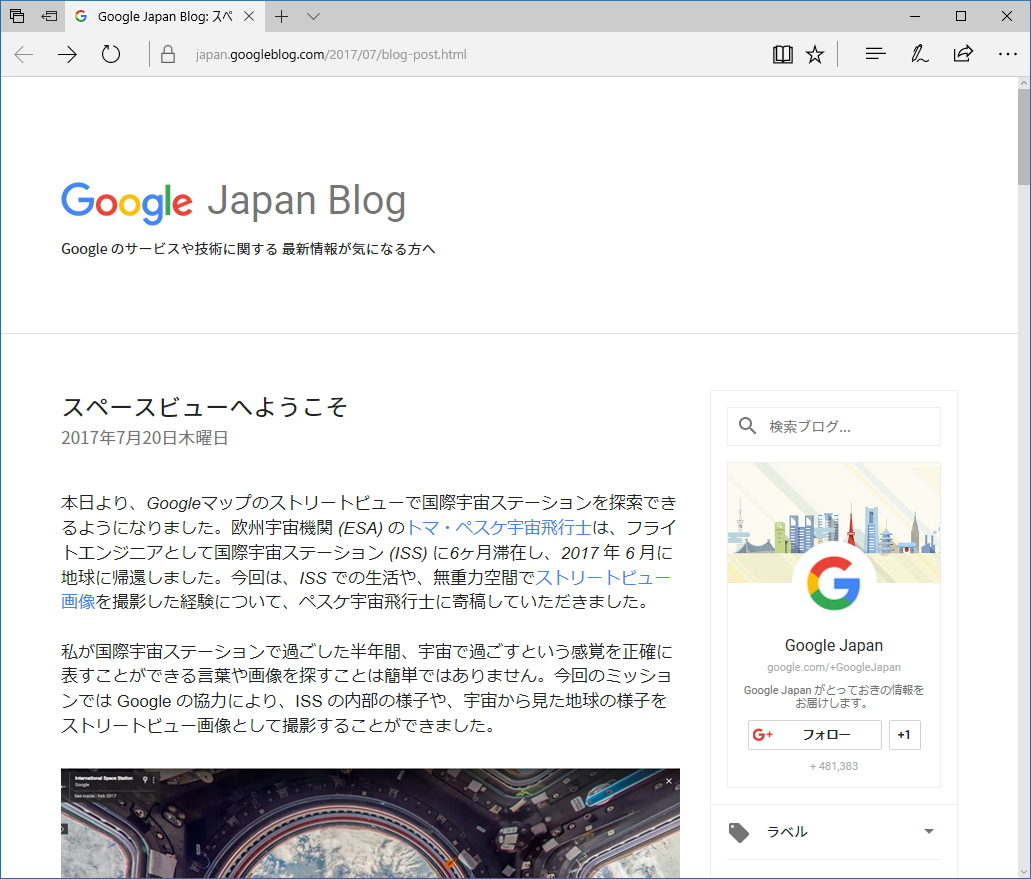Open Edge's More options menu
The height and width of the screenshot is (879, 1031).
(x=1006, y=53)
